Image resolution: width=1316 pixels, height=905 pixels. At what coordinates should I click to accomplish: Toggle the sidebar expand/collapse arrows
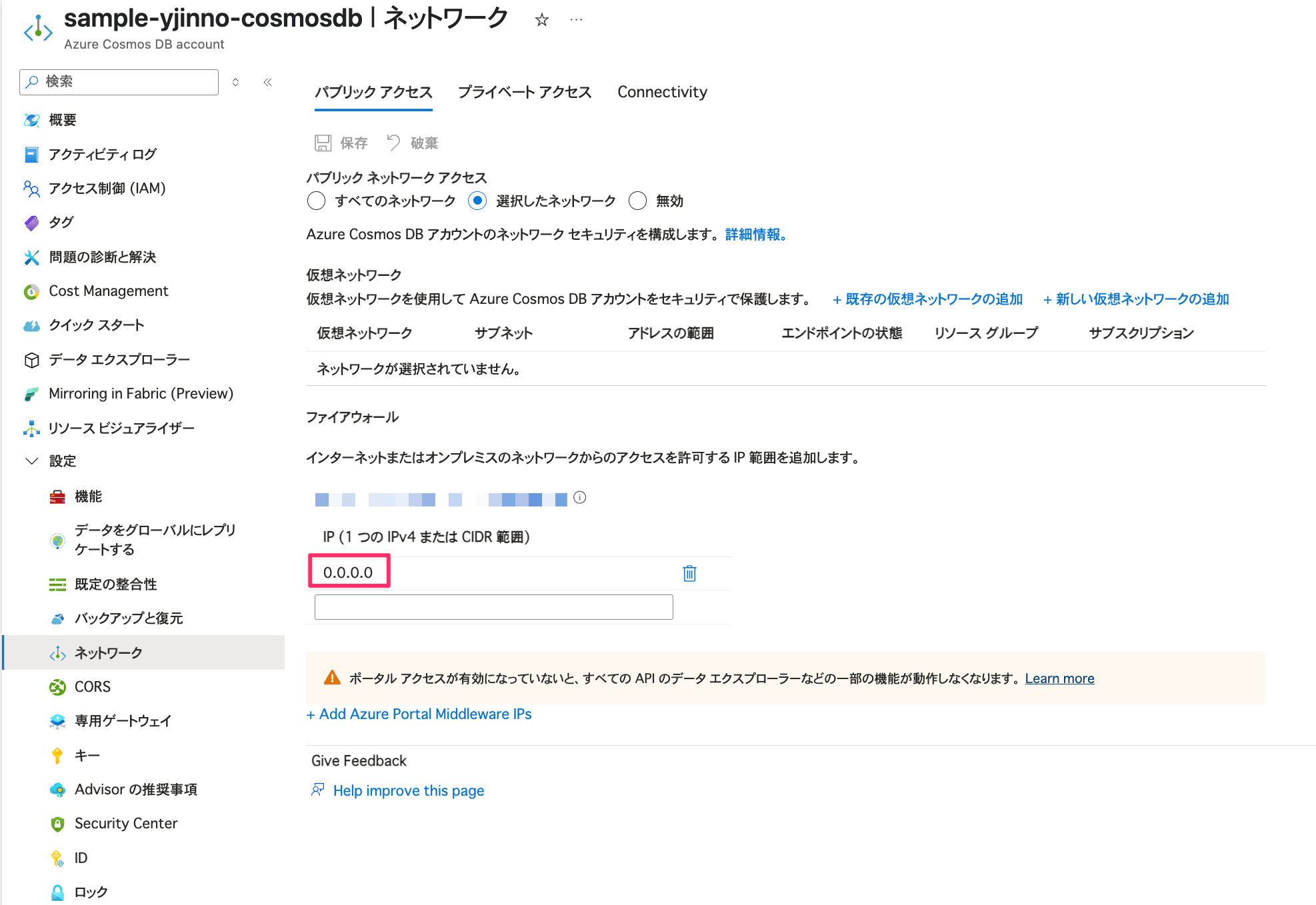(235, 82)
